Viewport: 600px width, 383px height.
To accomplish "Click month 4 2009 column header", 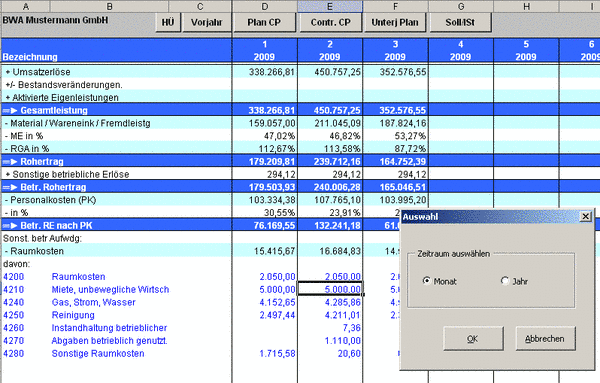I will click(461, 51).
